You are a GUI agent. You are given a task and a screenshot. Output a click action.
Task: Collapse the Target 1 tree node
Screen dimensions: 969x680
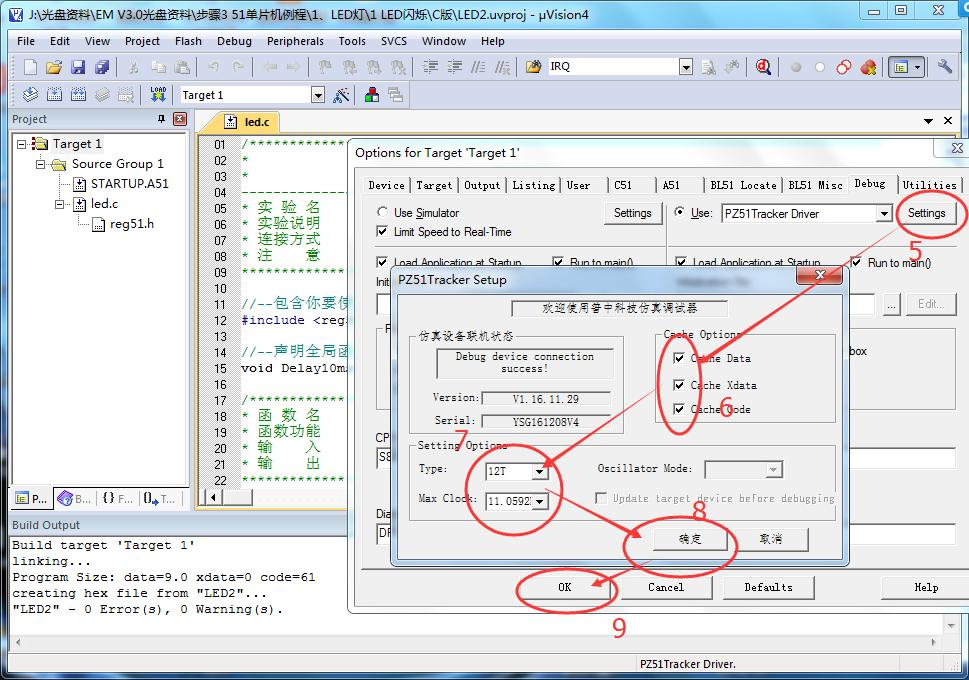pos(22,144)
